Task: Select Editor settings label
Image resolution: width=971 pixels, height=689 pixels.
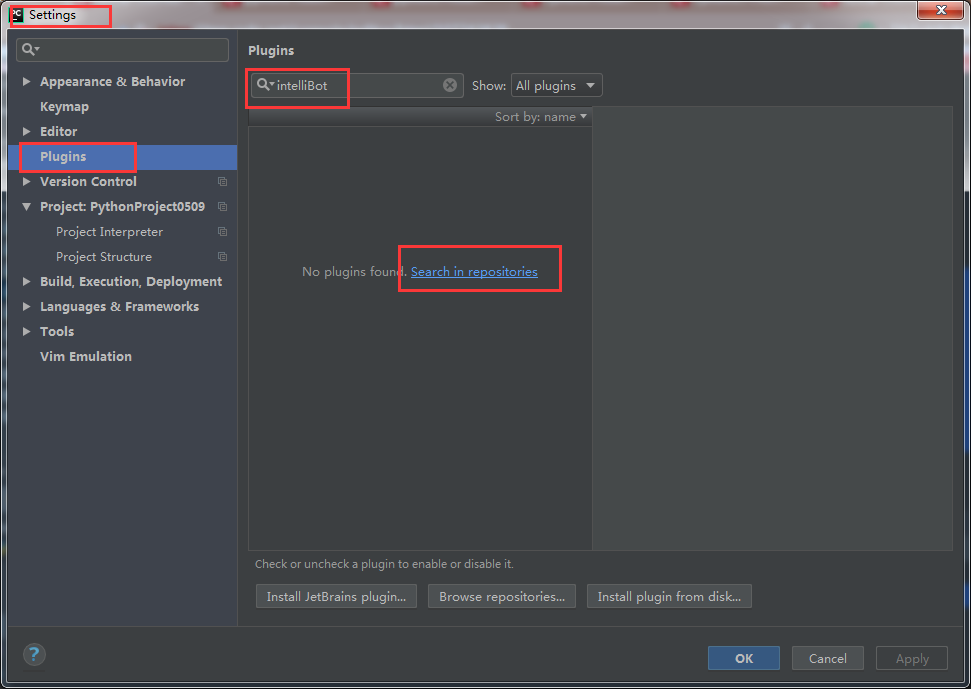Action: tap(59, 131)
